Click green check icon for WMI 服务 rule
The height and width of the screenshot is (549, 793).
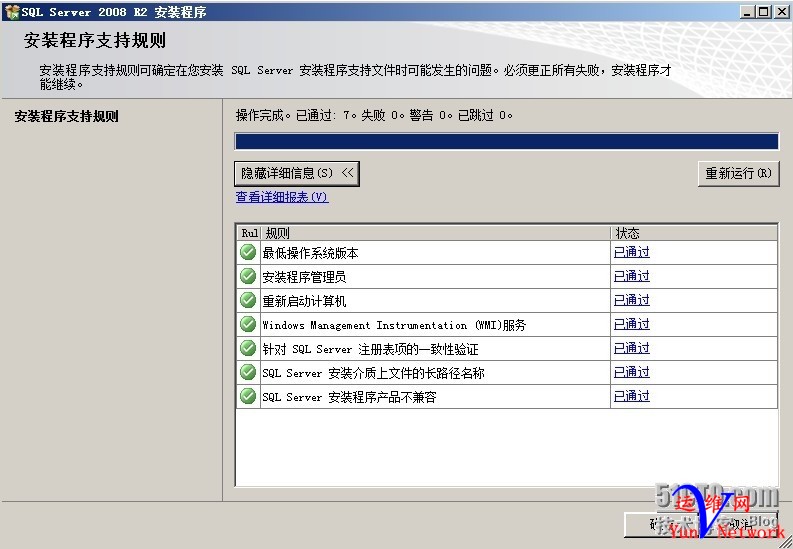[248, 324]
